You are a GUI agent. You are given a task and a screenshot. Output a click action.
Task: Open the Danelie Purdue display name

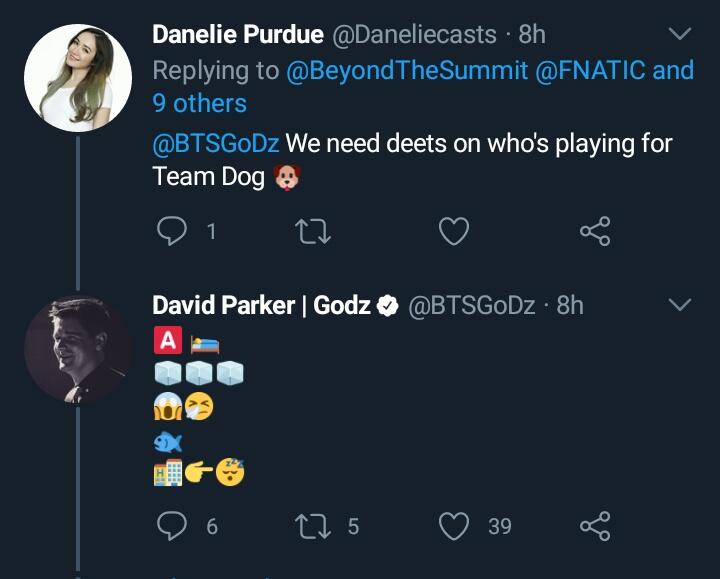tap(238, 34)
